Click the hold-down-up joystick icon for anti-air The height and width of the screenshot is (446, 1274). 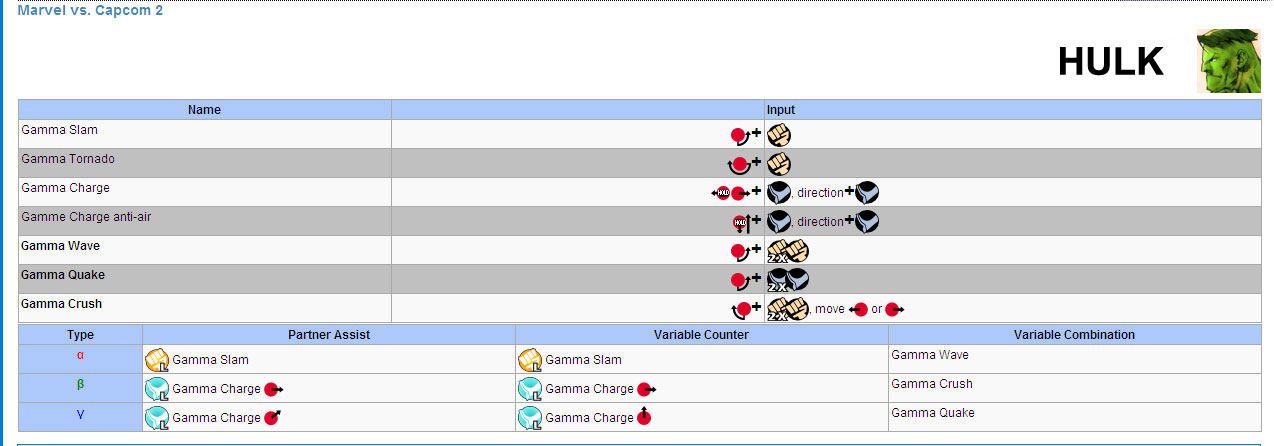click(x=741, y=222)
